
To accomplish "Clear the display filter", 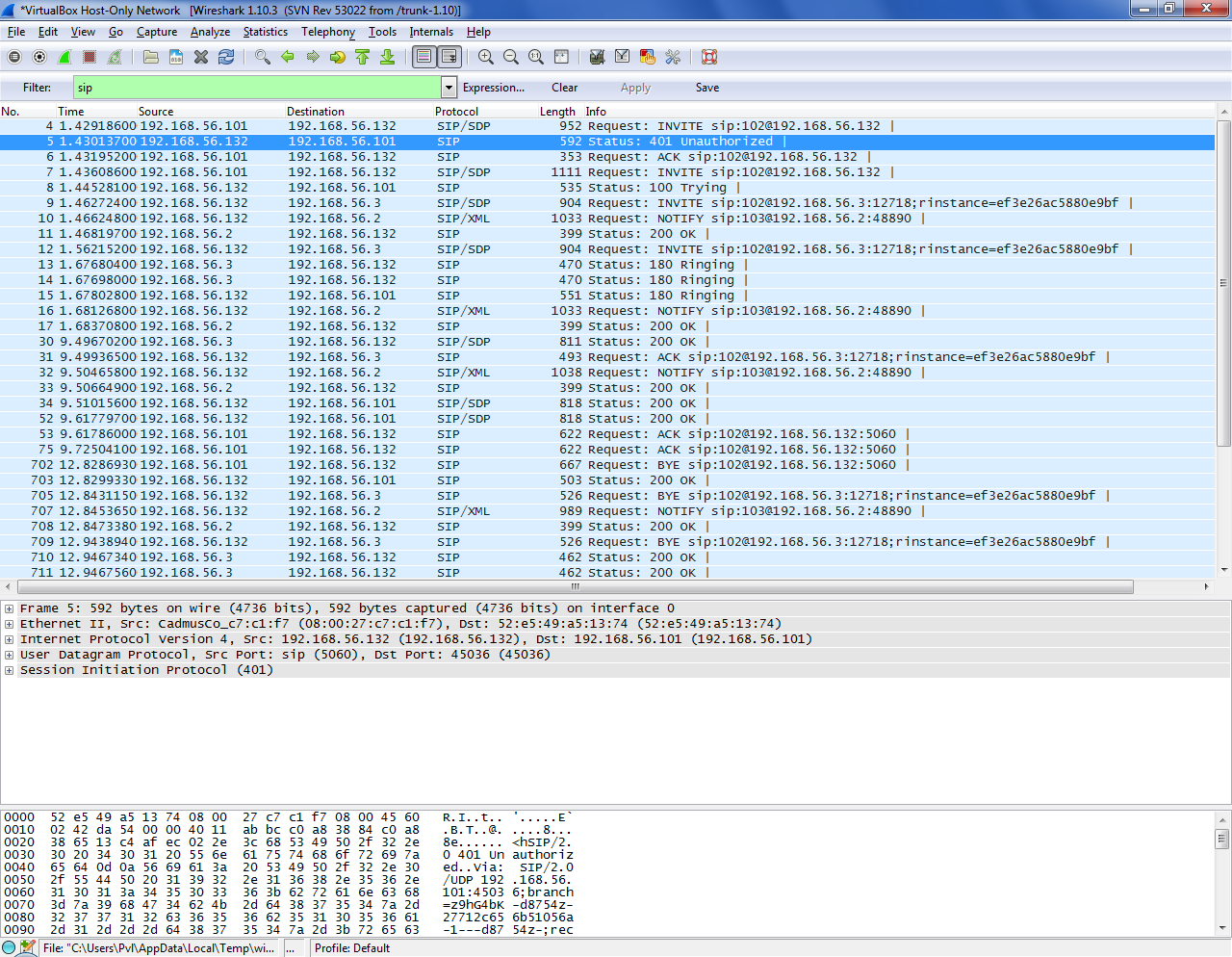I will coord(564,88).
